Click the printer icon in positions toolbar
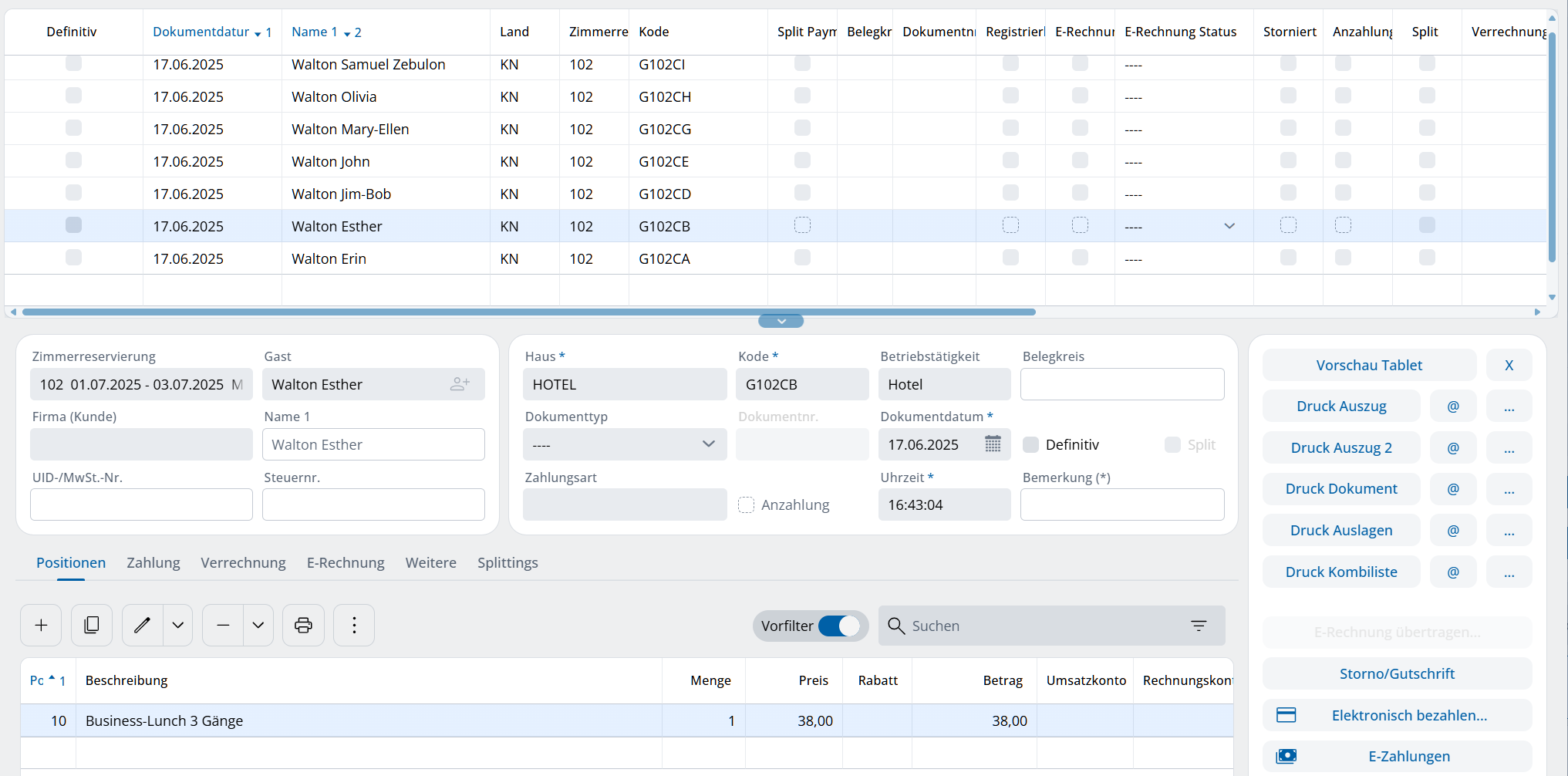The height and width of the screenshot is (776, 1568). [x=303, y=625]
